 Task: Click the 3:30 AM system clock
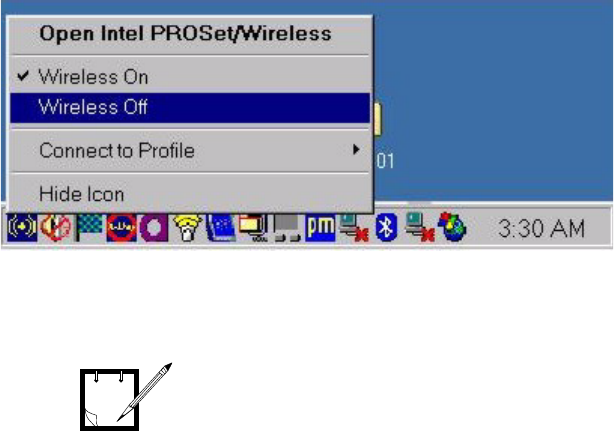click(541, 228)
